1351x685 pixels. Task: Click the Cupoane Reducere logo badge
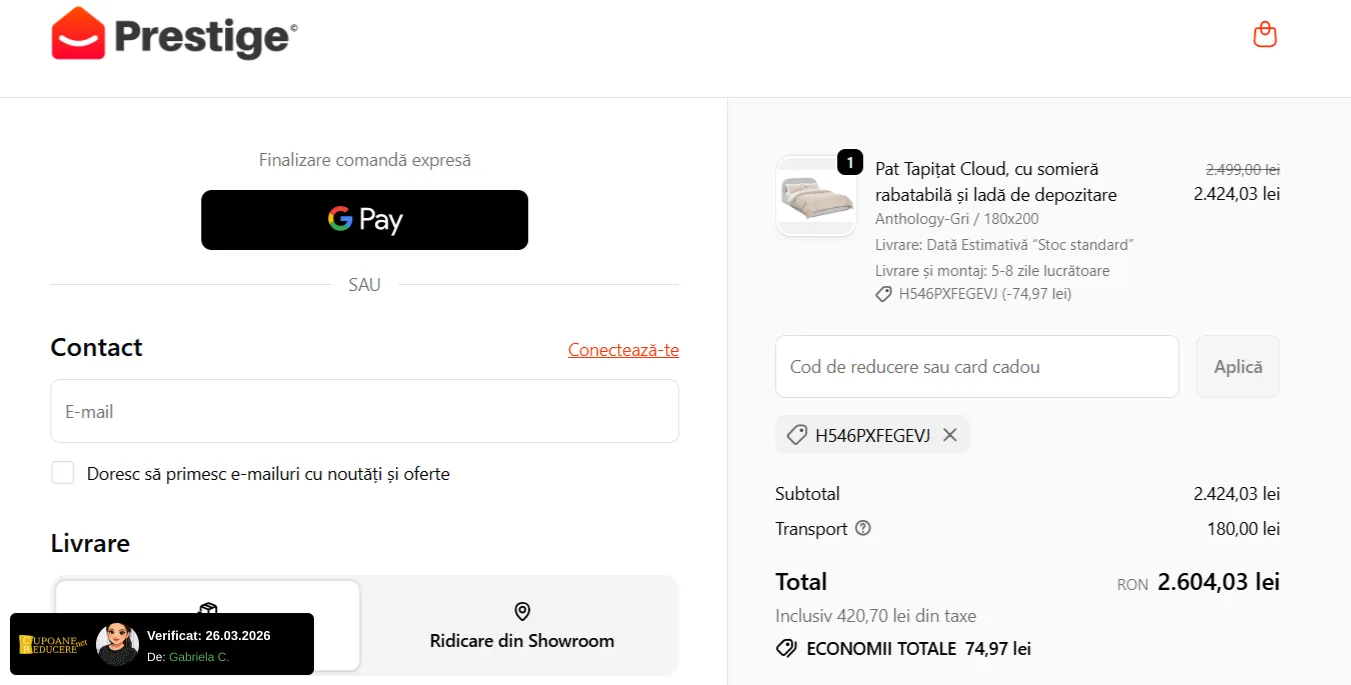click(x=55, y=643)
